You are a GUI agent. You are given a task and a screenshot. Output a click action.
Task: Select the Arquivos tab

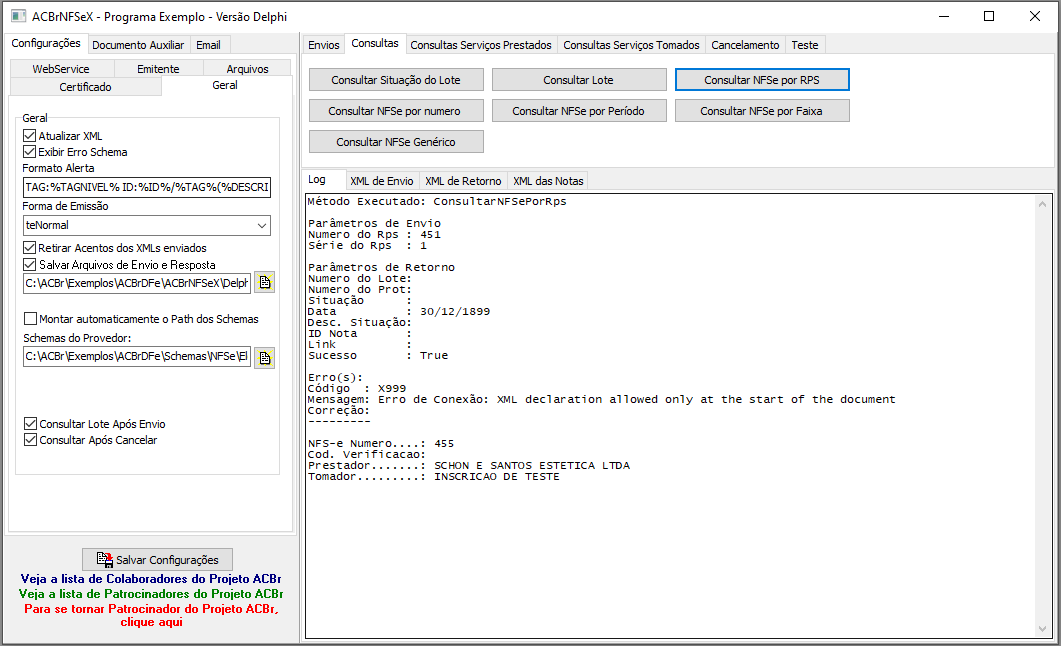[x=248, y=69]
